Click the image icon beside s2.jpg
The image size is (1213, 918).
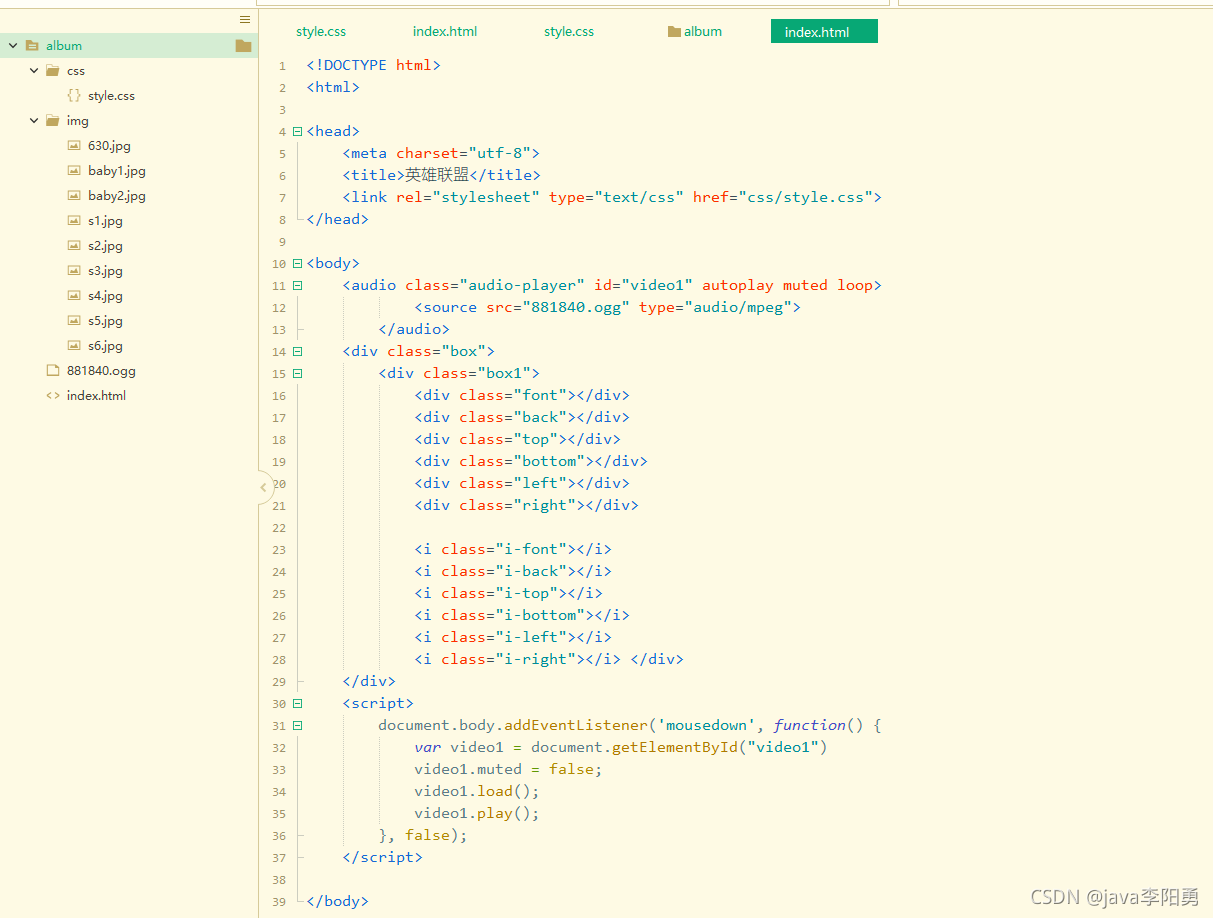coord(74,245)
